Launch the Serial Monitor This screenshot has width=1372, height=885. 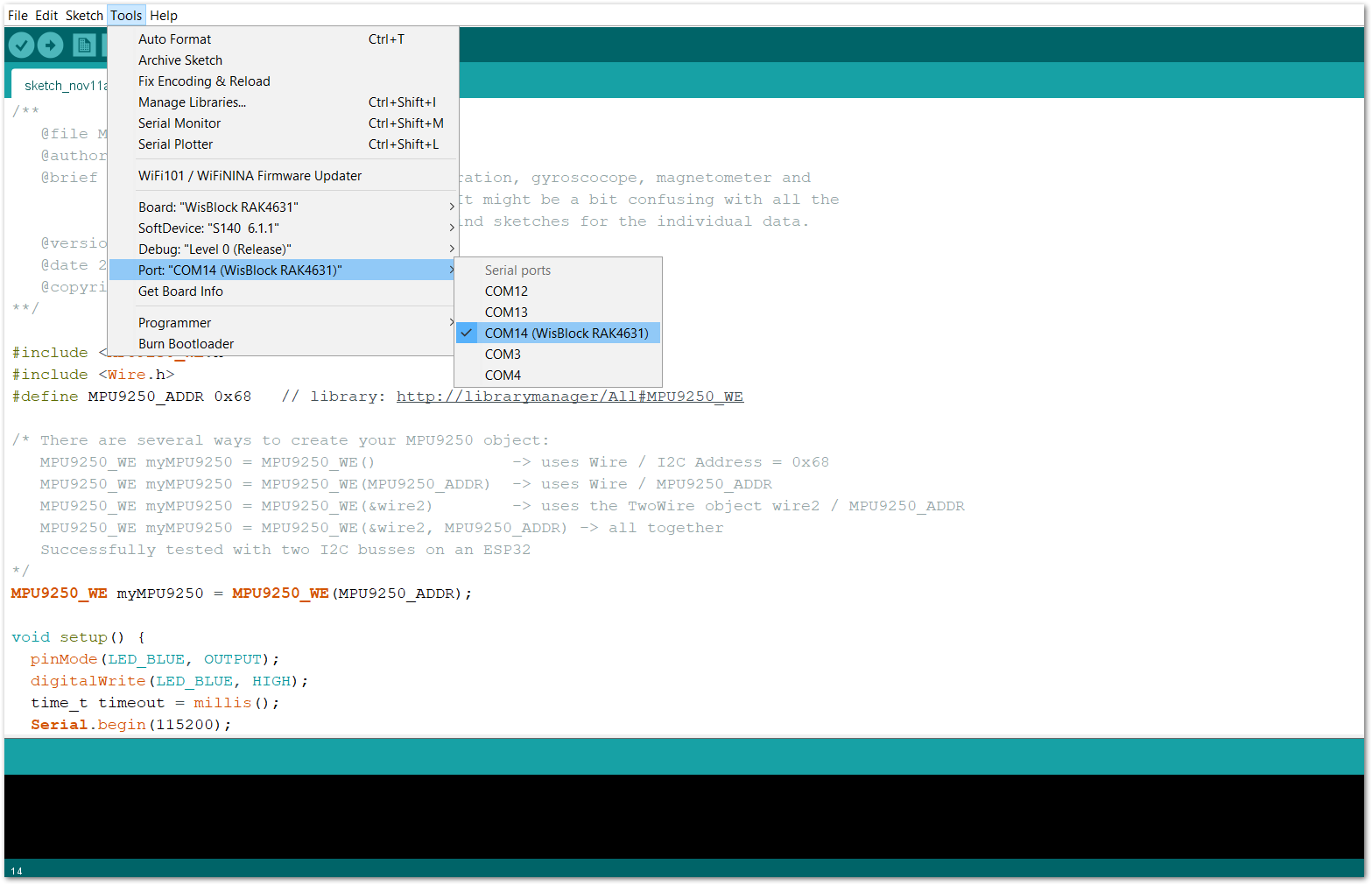[283, 123]
